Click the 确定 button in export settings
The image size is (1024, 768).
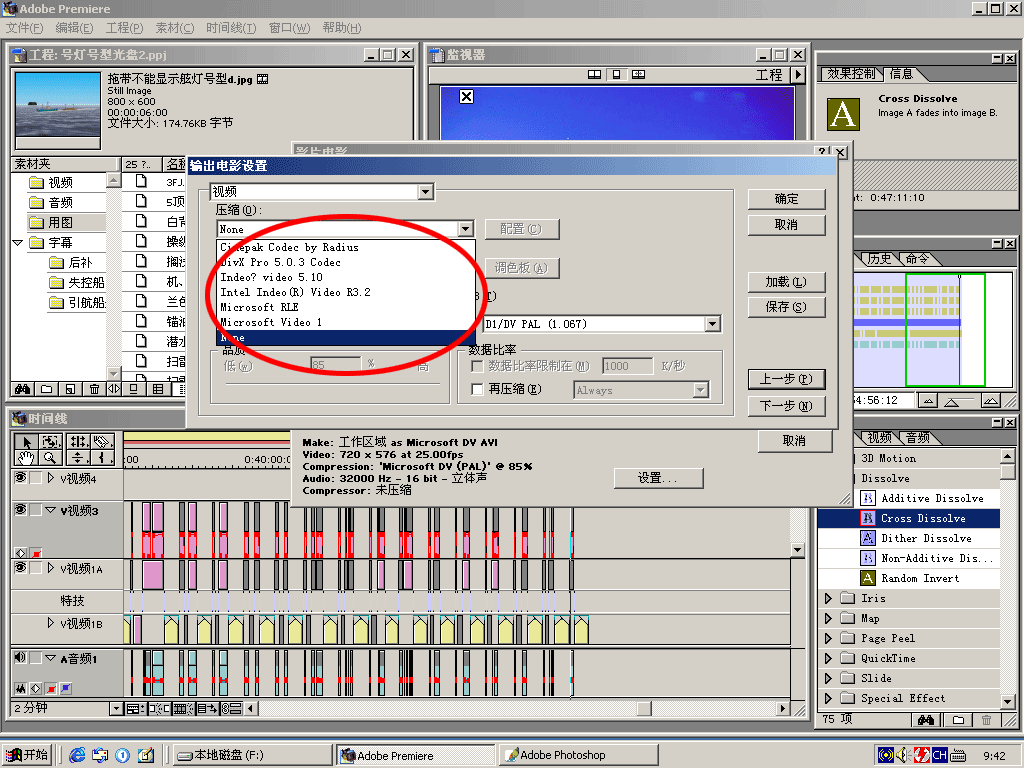tap(786, 199)
